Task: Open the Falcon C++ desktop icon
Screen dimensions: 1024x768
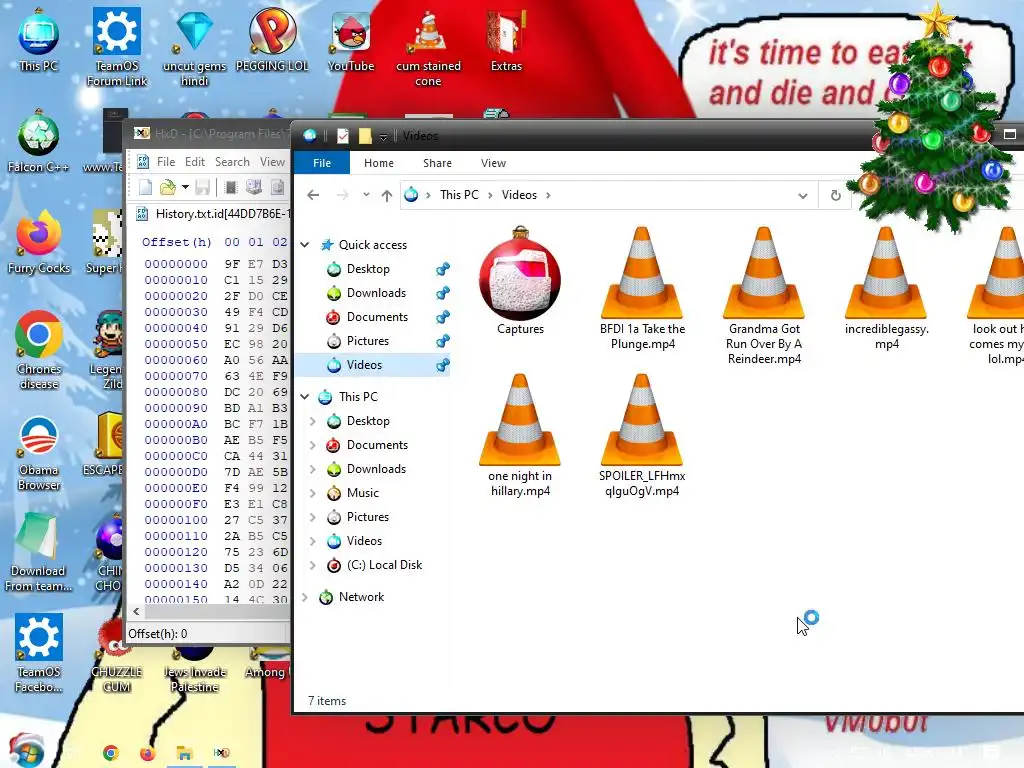Action: [x=39, y=142]
